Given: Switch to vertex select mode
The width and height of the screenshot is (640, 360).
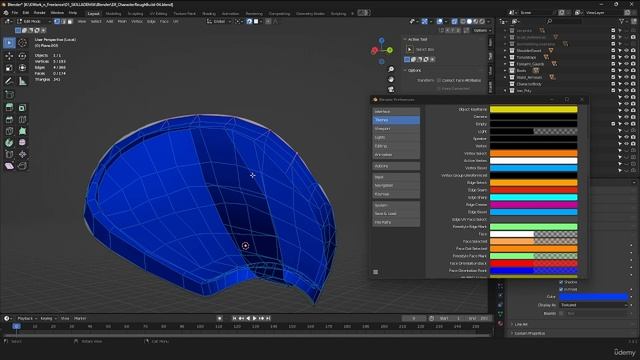Looking at the screenshot, I should click(x=57, y=21).
